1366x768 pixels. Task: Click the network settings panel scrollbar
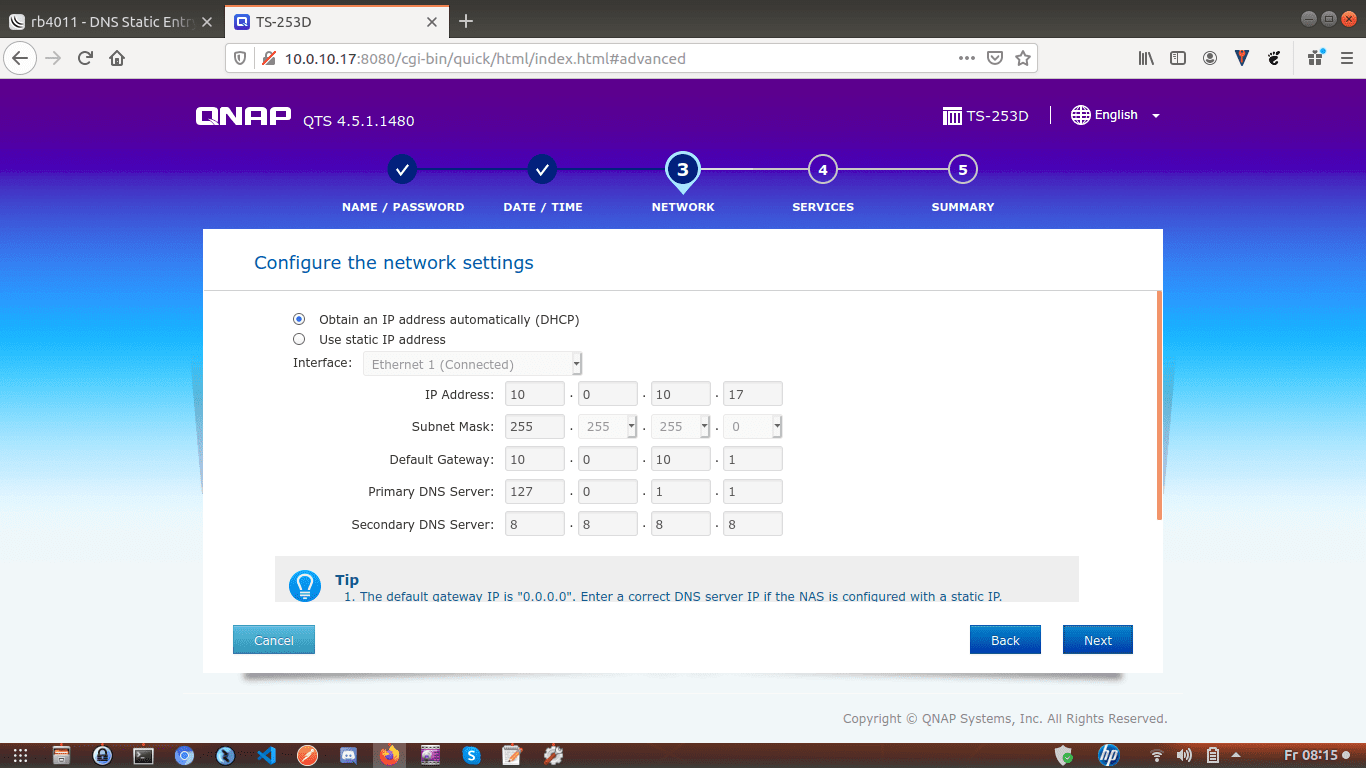(1160, 405)
